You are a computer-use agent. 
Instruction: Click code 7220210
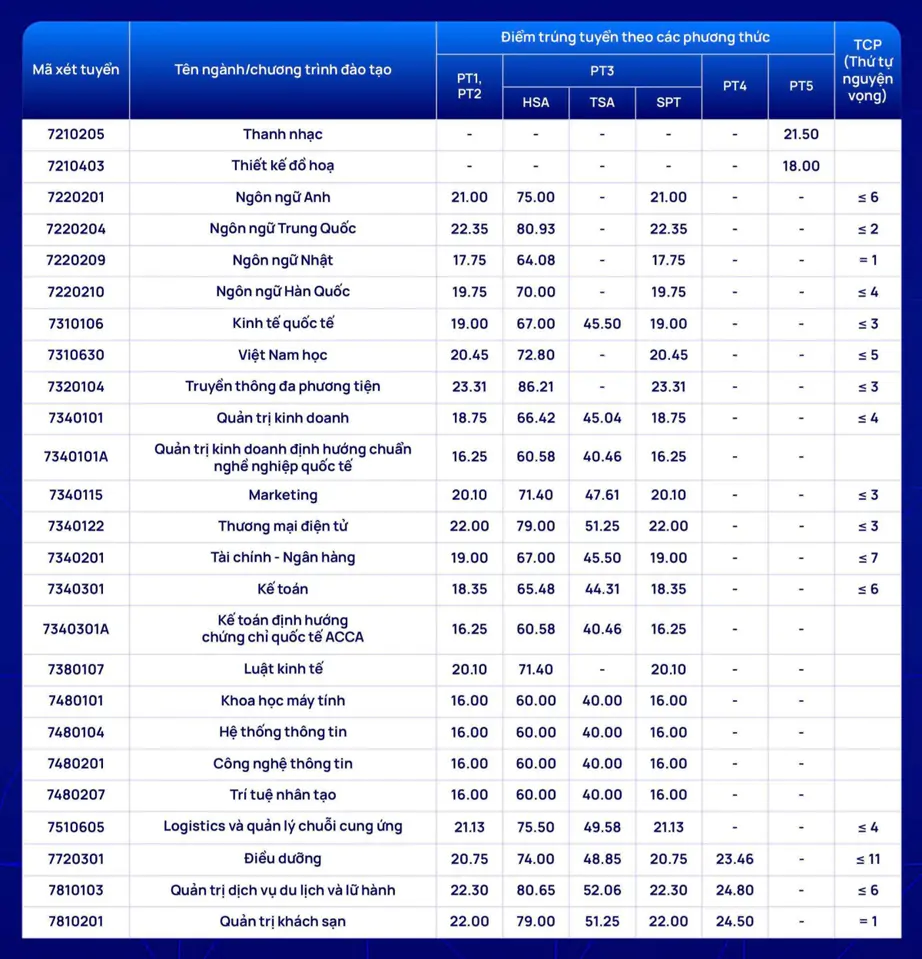point(76,292)
